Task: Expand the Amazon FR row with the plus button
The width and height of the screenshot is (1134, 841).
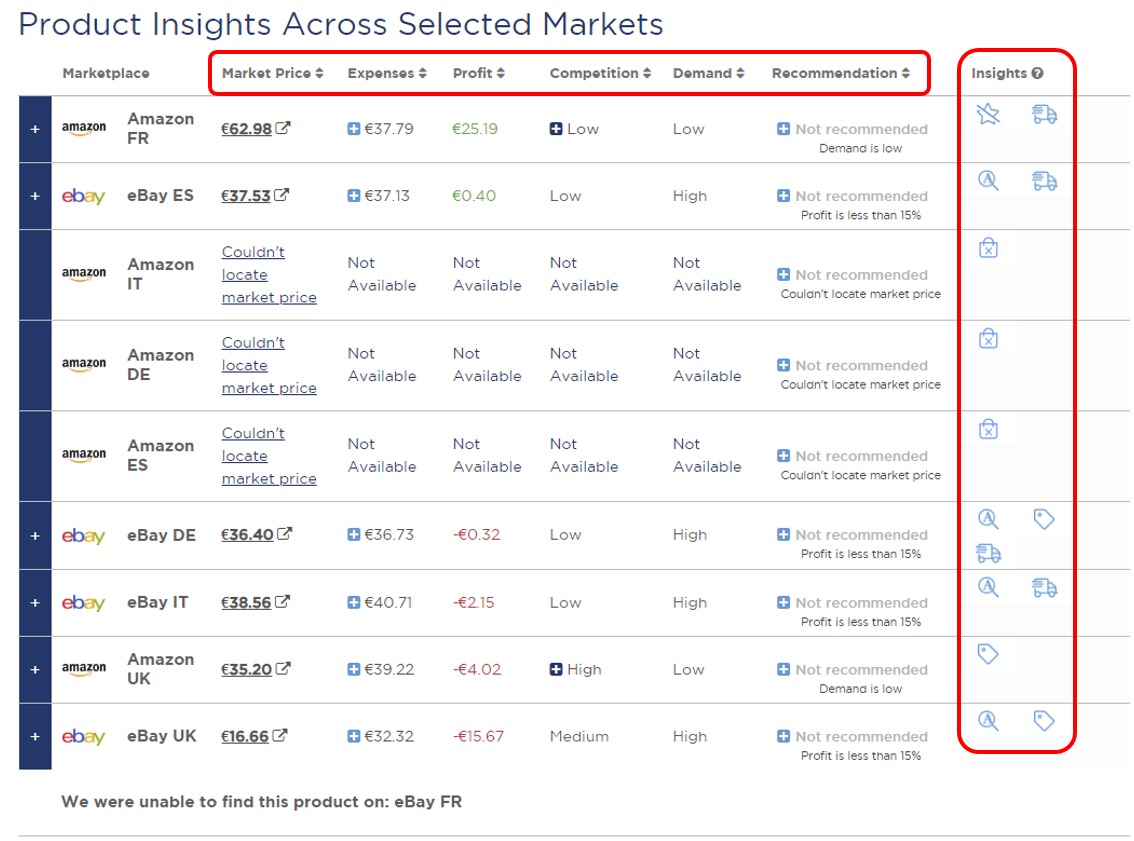Action: 33,128
